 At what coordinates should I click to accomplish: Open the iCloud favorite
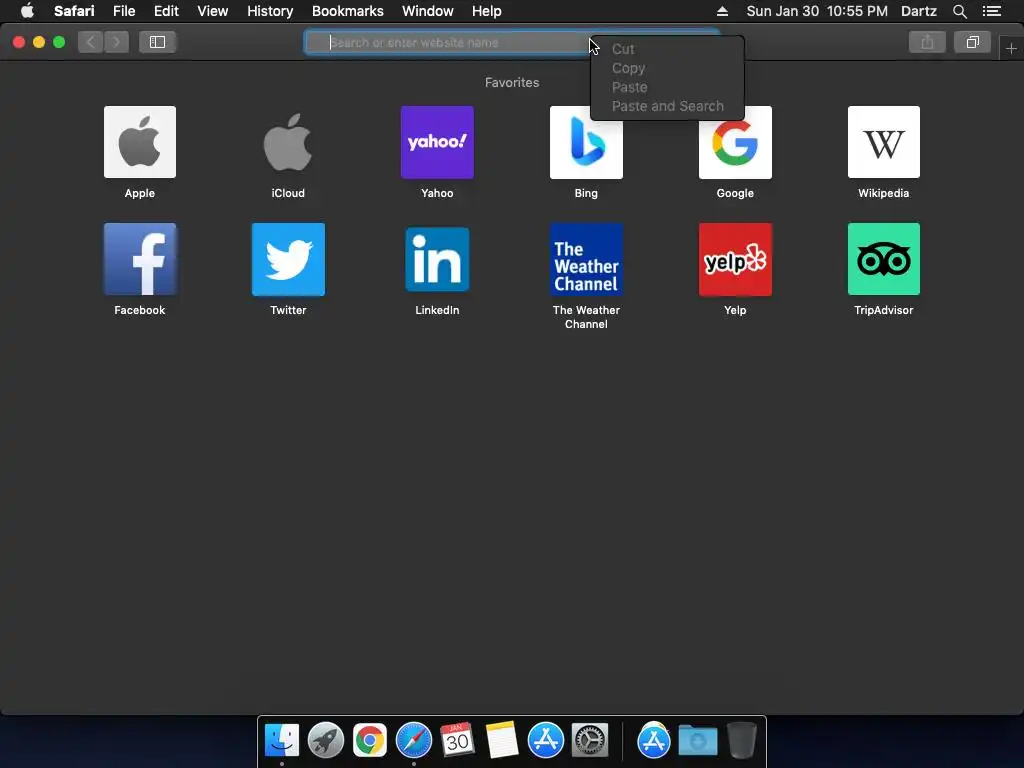(x=288, y=142)
